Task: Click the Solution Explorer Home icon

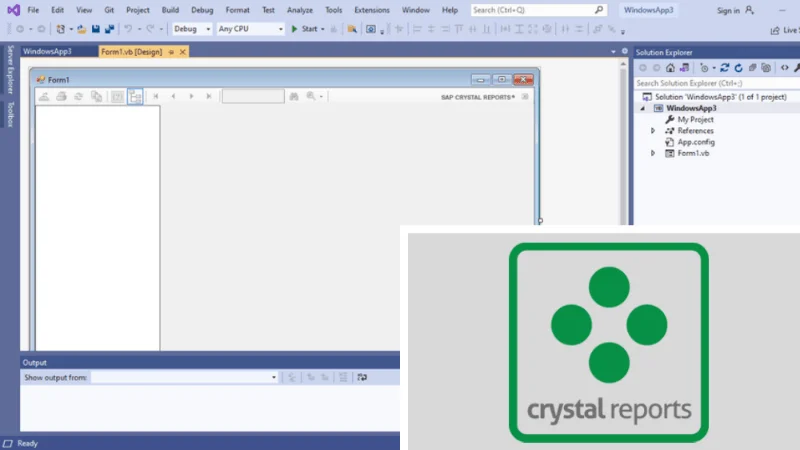Action: coord(670,68)
